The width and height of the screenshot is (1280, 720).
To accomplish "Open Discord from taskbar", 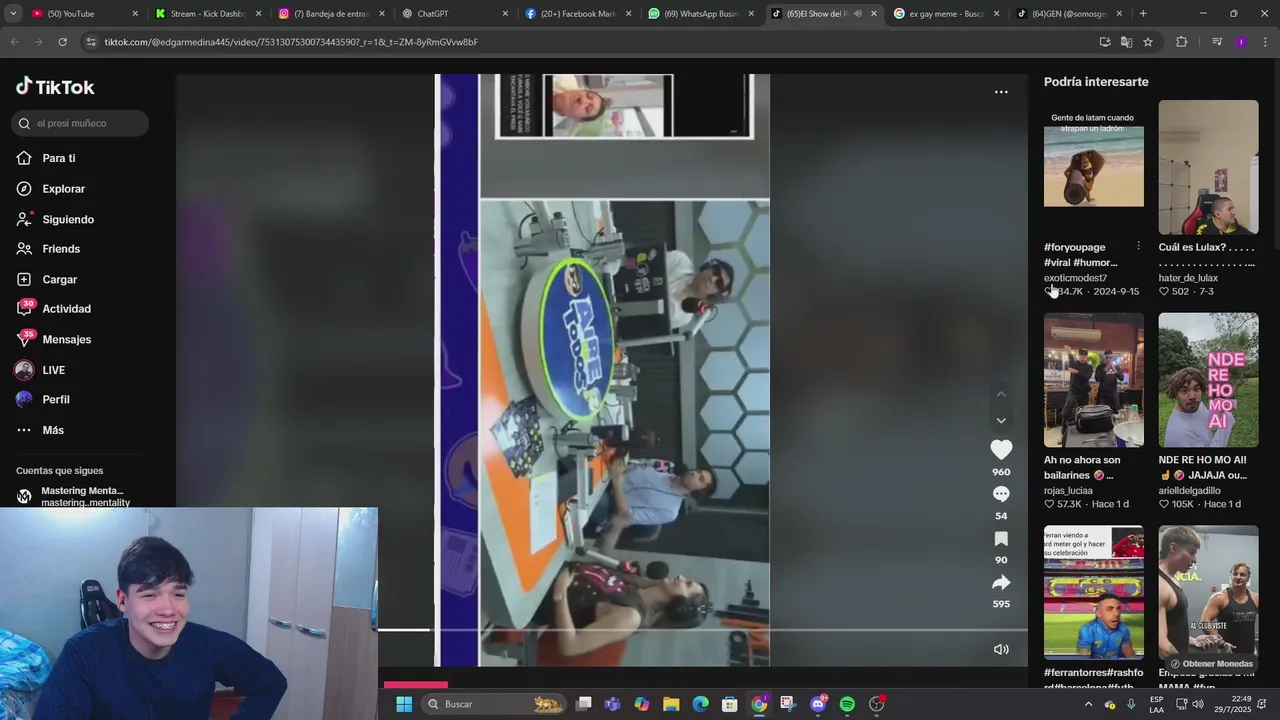I will click(818, 704).
